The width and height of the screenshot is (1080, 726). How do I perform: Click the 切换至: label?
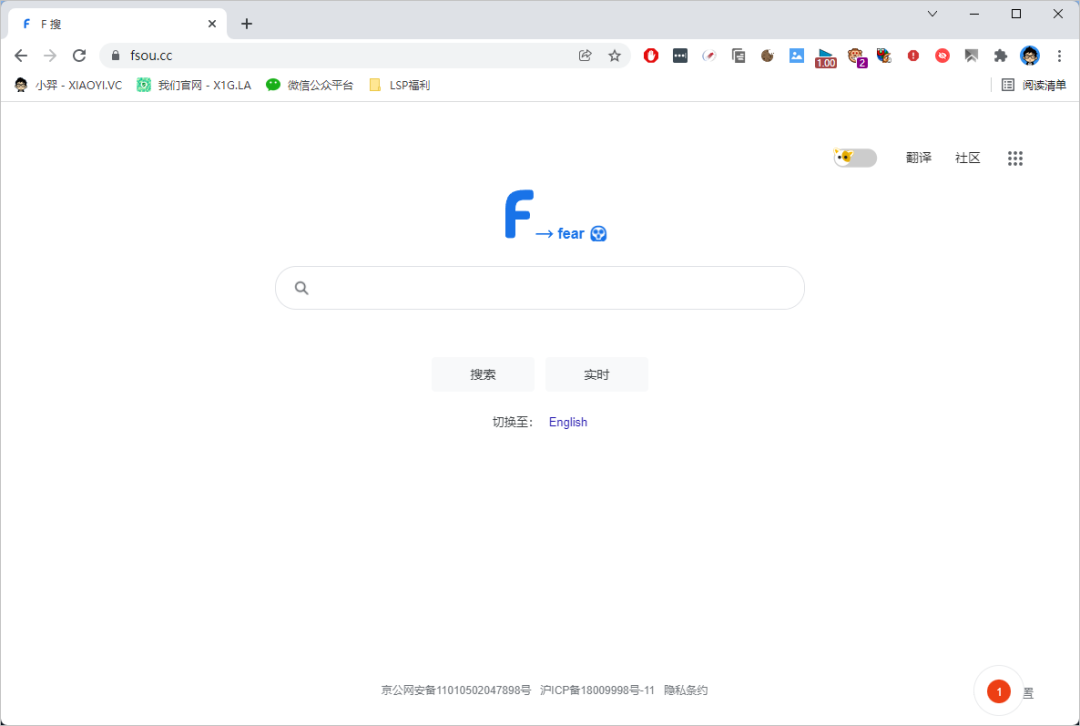pos(512,422)
